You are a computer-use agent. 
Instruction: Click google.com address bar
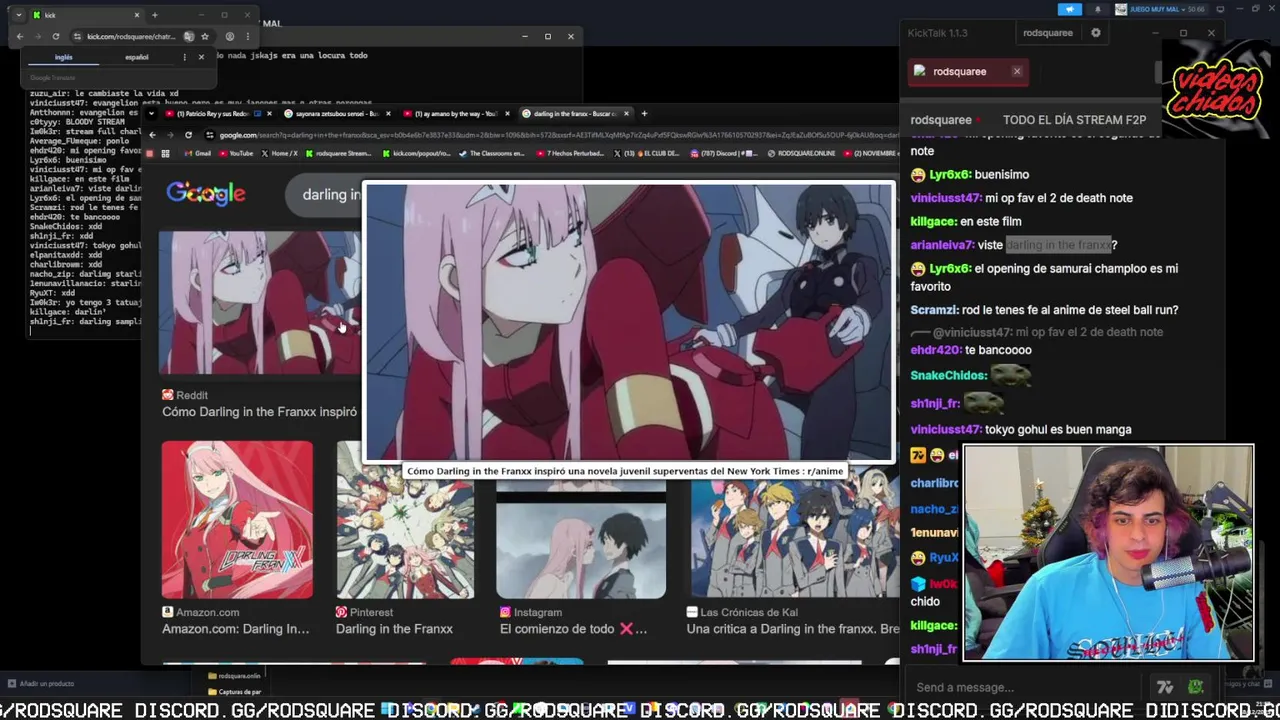point(550,135)
